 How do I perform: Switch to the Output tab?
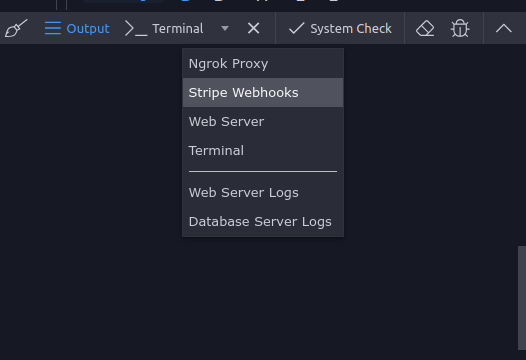click(77, 29)
